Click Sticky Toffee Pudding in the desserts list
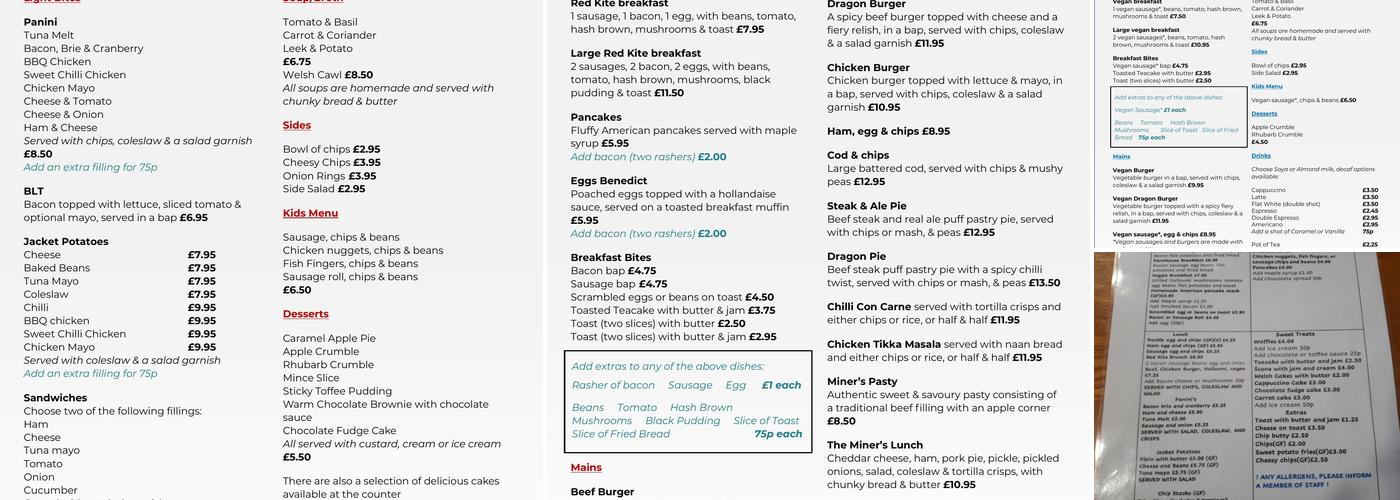Viewport: 1400px width, 500px height. [x=337, y=391]
